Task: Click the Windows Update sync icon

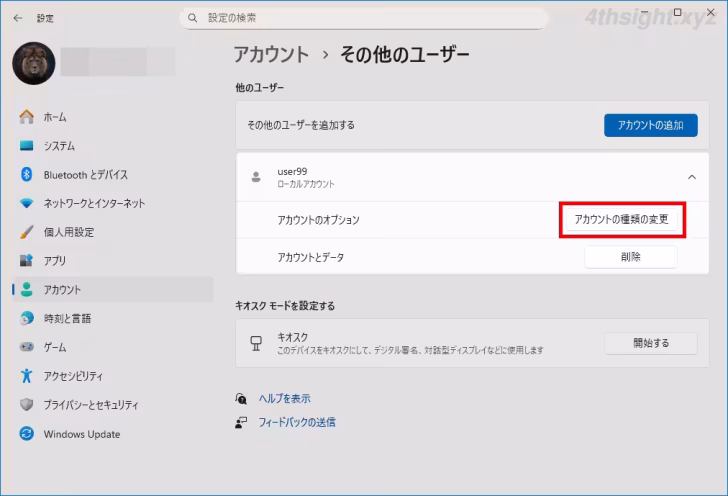Action: (x=27, y=434)
